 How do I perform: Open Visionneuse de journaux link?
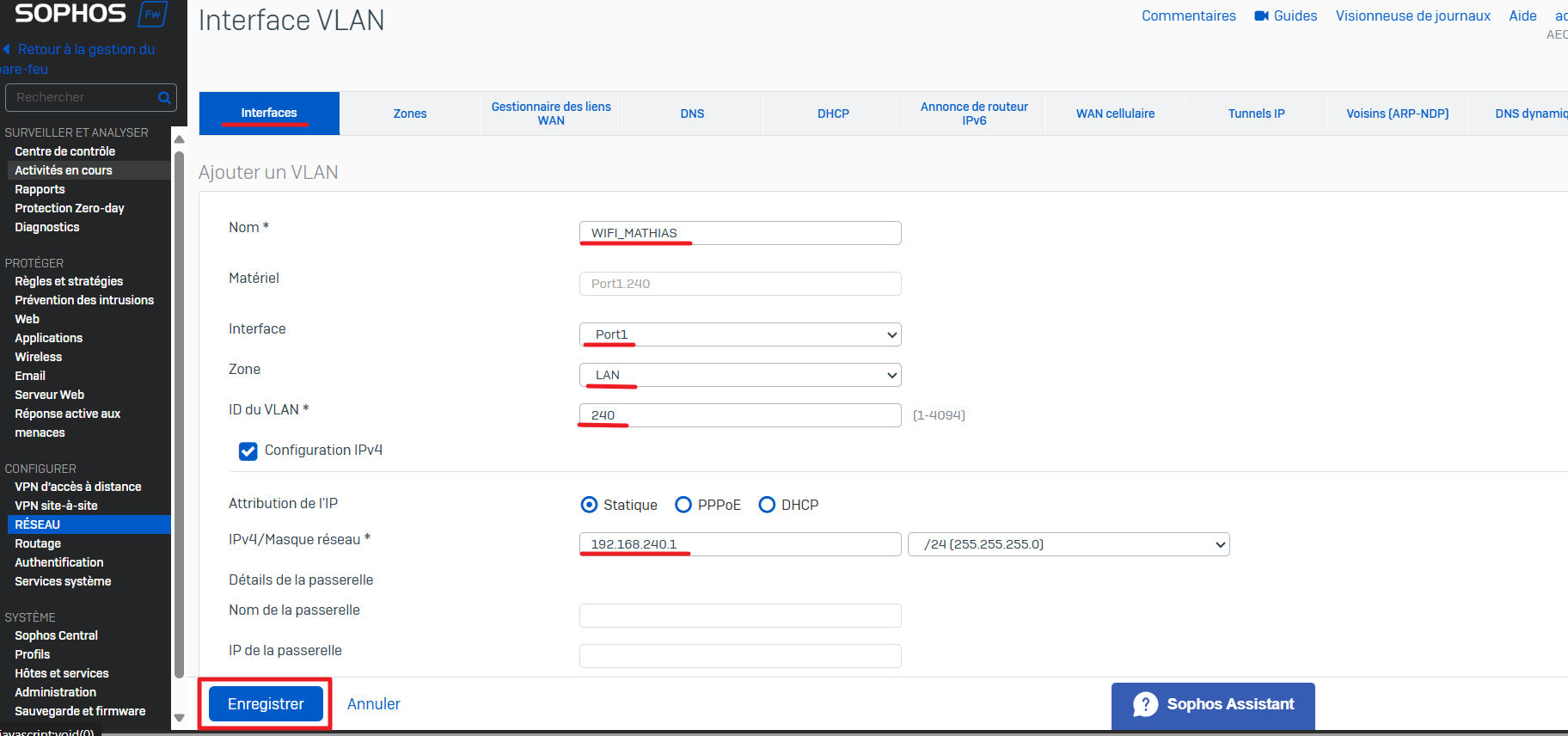[x=1412, y=16]
